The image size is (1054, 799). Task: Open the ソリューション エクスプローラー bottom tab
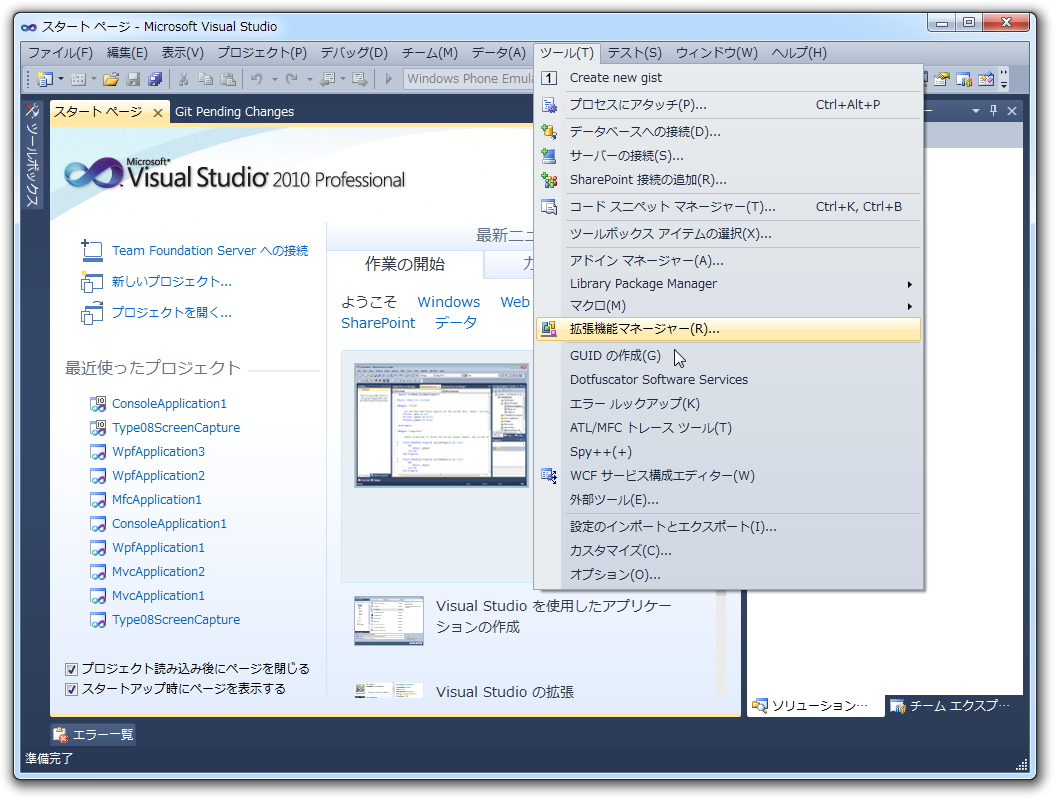pos(815,706)
